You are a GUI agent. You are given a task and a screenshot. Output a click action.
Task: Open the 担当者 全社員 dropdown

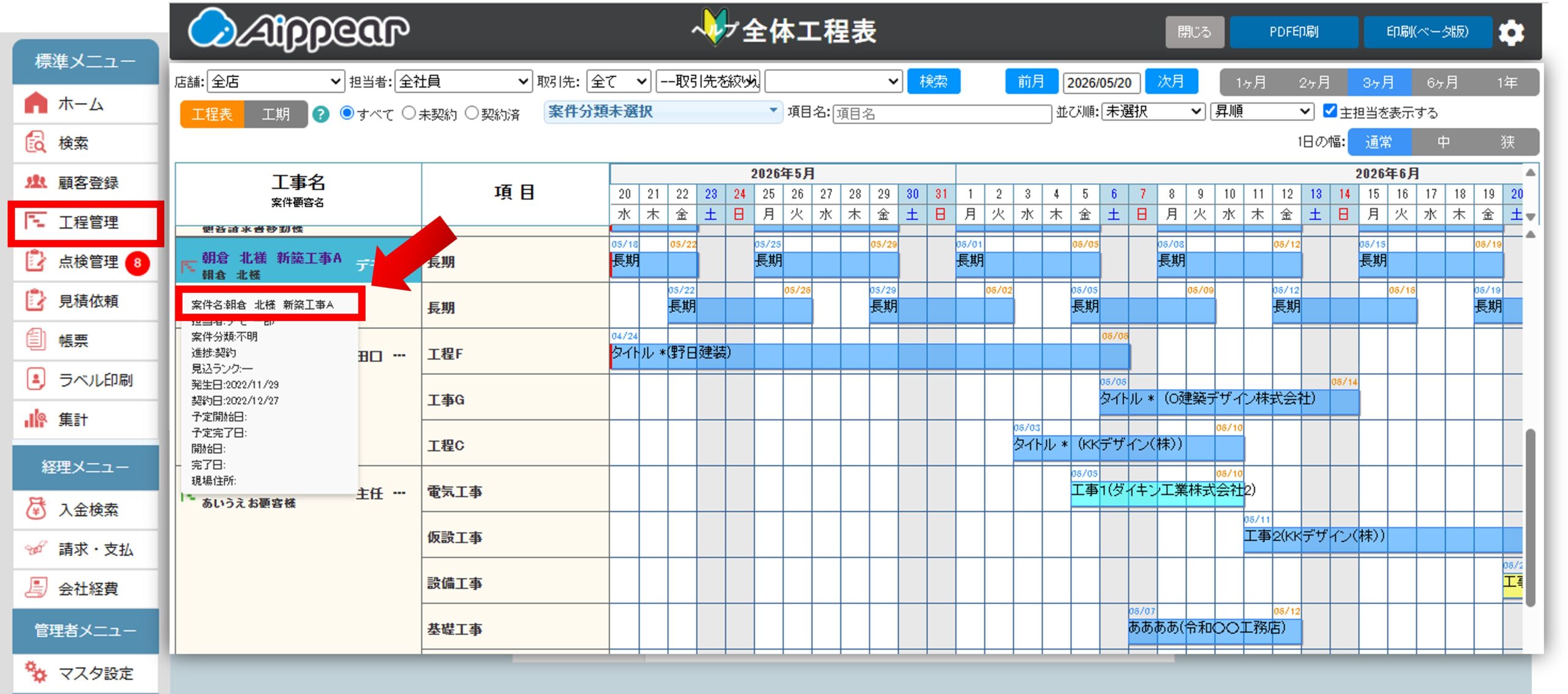[x=463, y=81]
